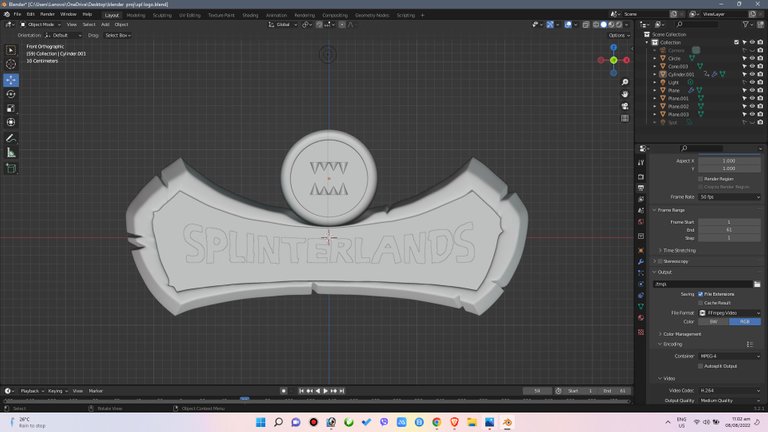
Task: Click the viewport pan hand icon
Action: click(x=624, y=94)
